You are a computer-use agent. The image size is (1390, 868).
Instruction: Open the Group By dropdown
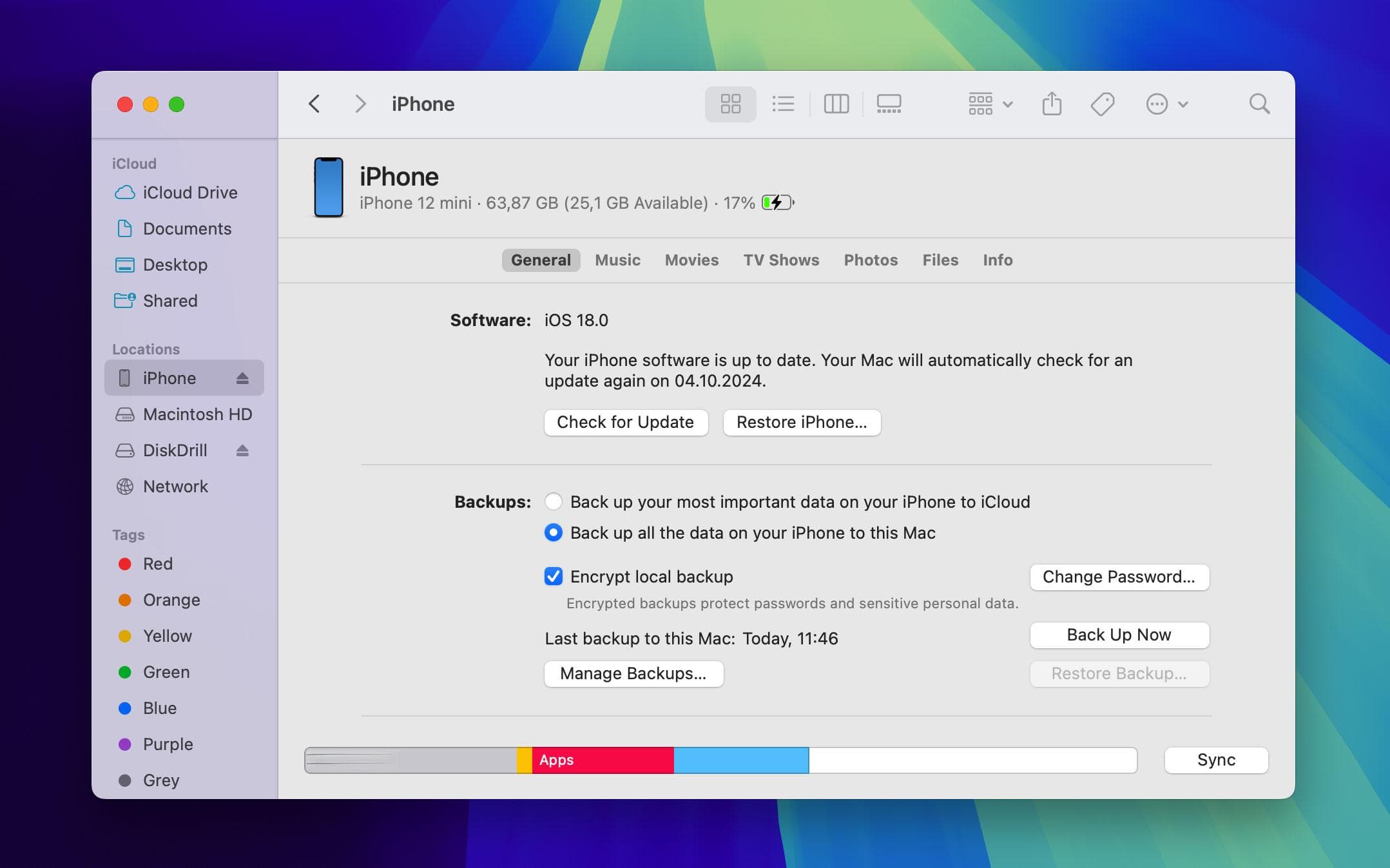[990, 104]
